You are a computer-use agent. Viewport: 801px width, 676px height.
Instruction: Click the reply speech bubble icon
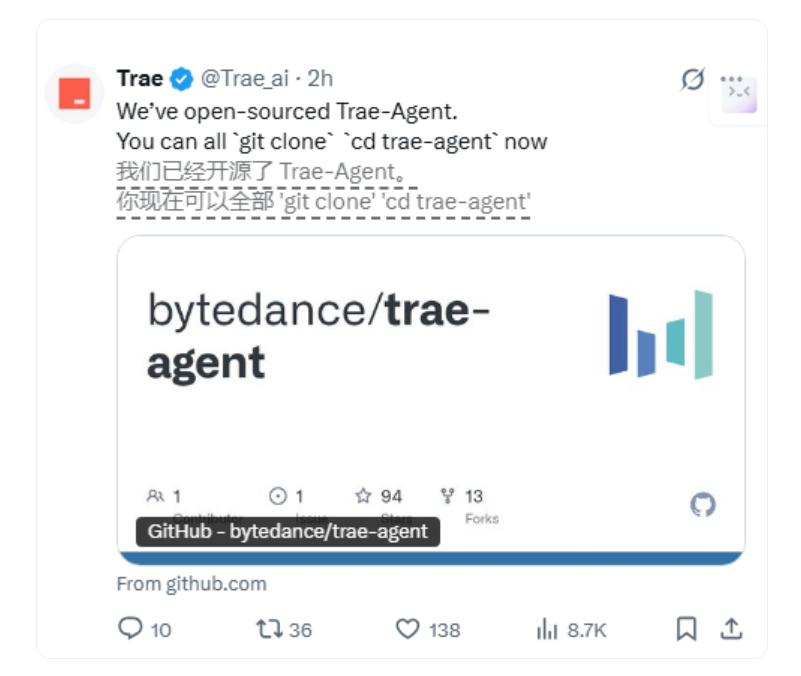click(x=130, y=628)
